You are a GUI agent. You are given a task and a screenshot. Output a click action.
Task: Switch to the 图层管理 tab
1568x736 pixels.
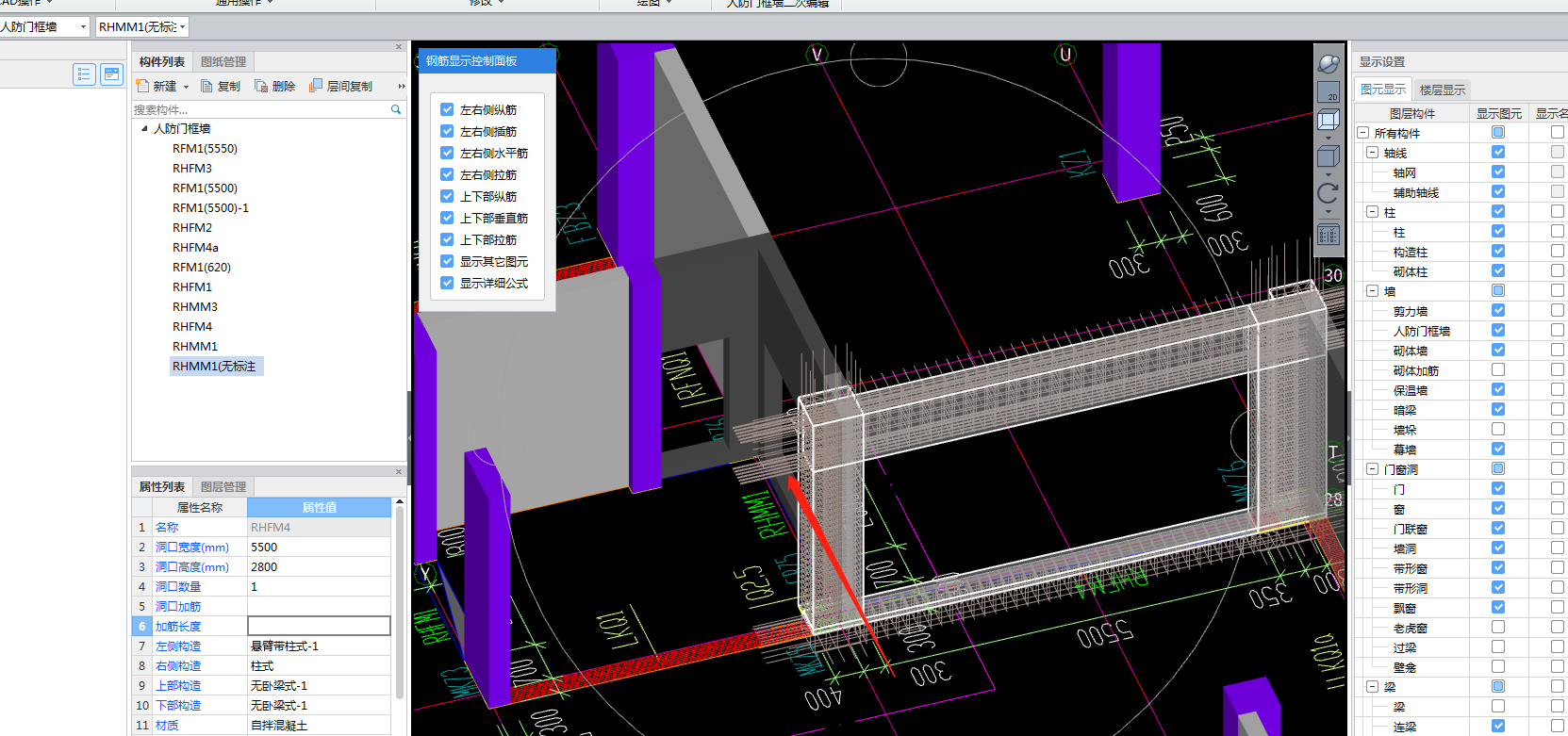223,486
